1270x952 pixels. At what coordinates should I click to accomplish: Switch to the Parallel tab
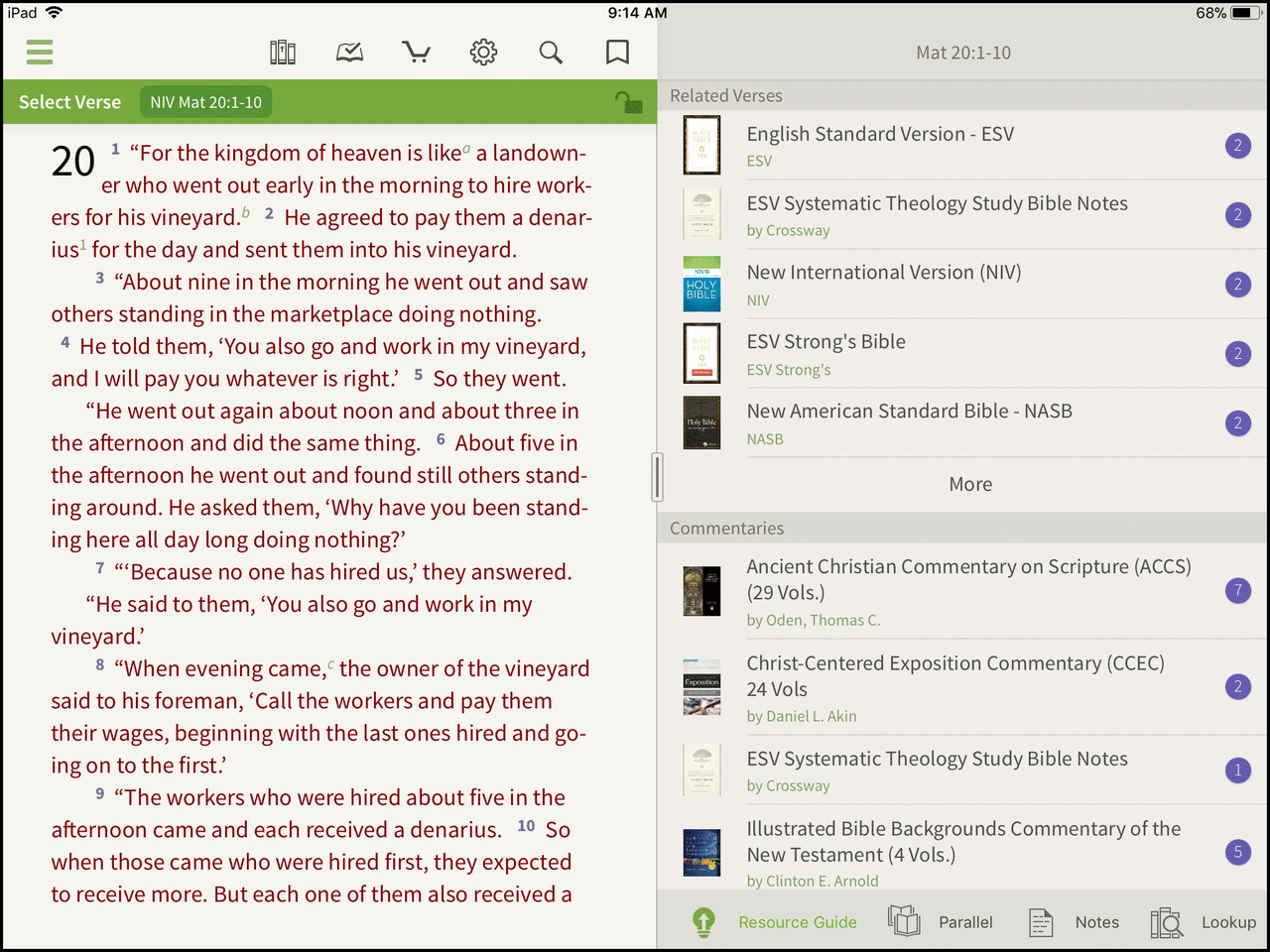tap(965, 922)
